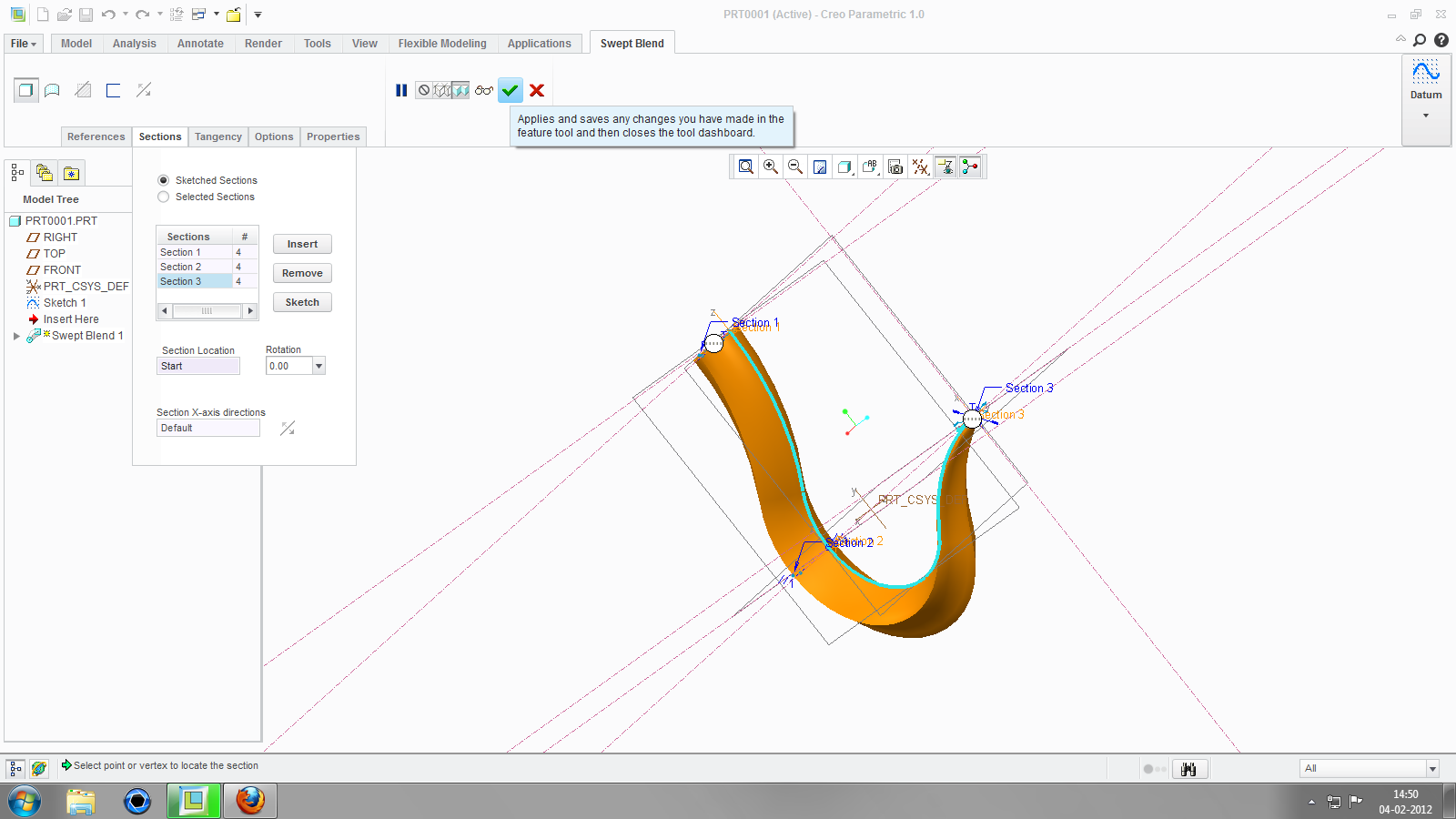
Task: Open the Undo history dropdown arrow
Action: [x=126, y=15]
